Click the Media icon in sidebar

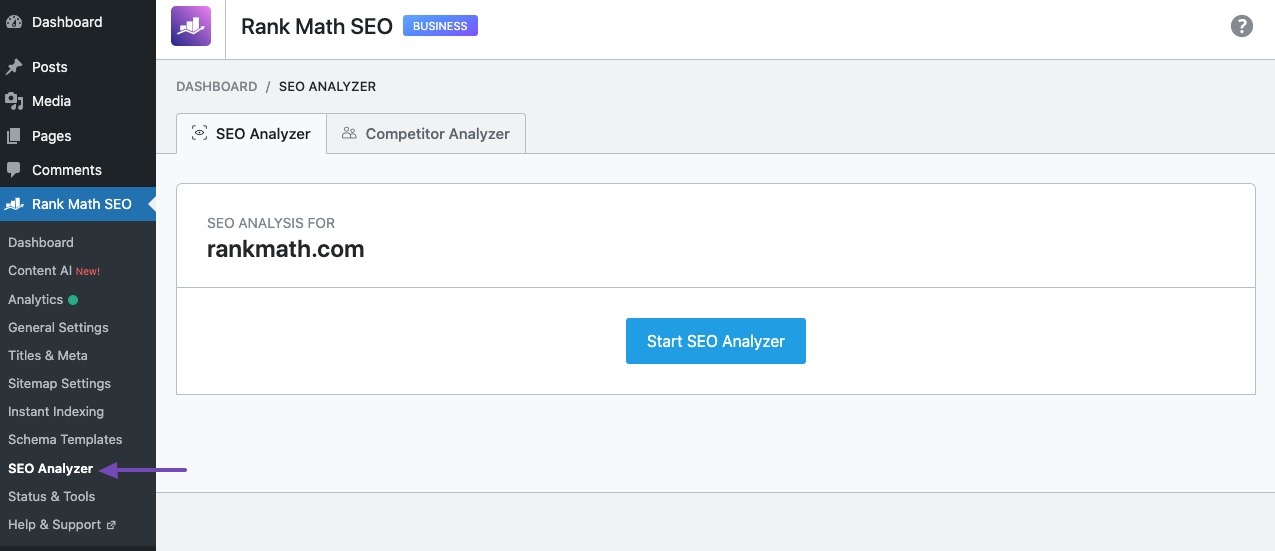[x=14, y=101]
